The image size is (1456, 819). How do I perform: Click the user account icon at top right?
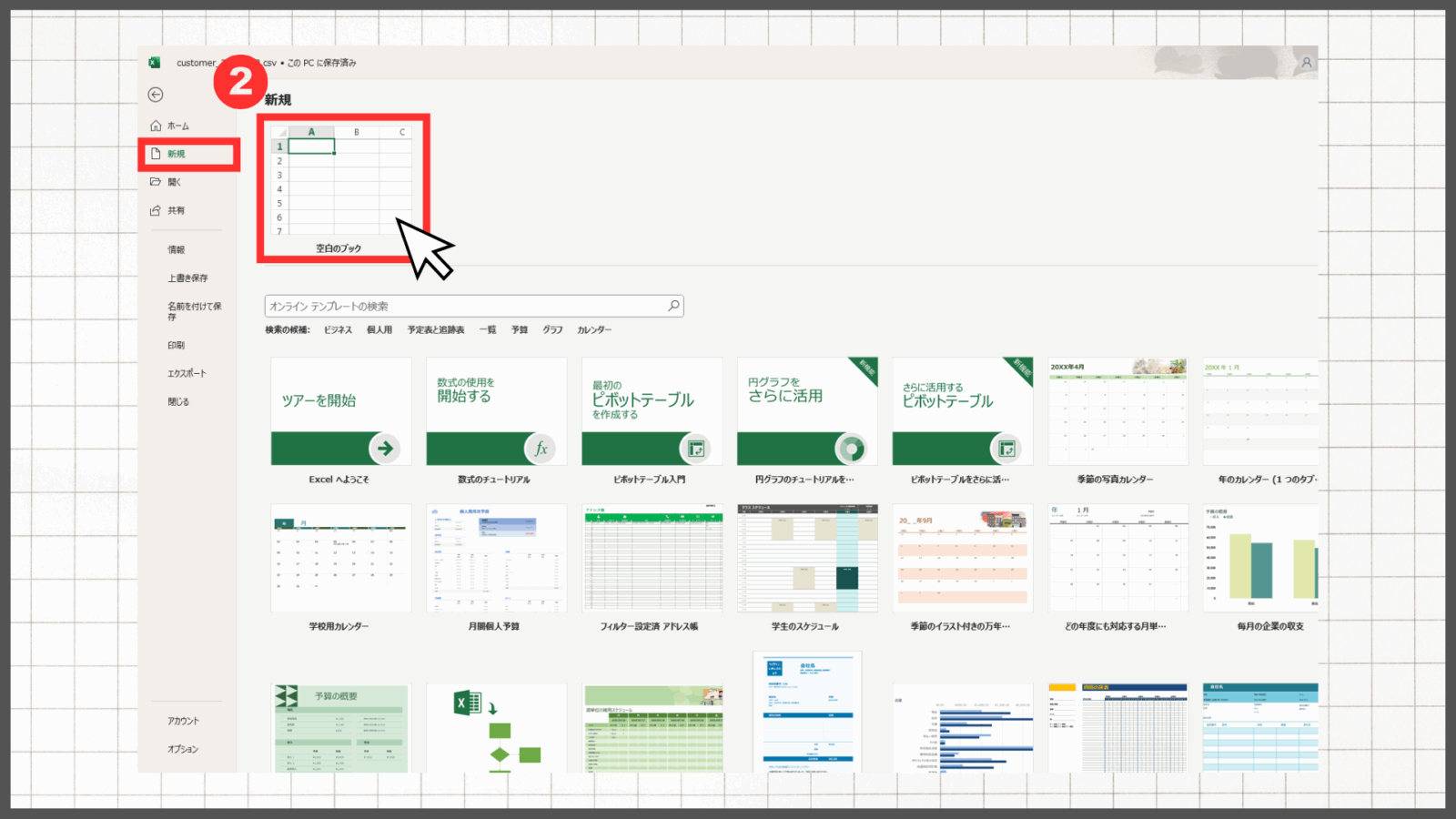click(x=1306, y=63)
